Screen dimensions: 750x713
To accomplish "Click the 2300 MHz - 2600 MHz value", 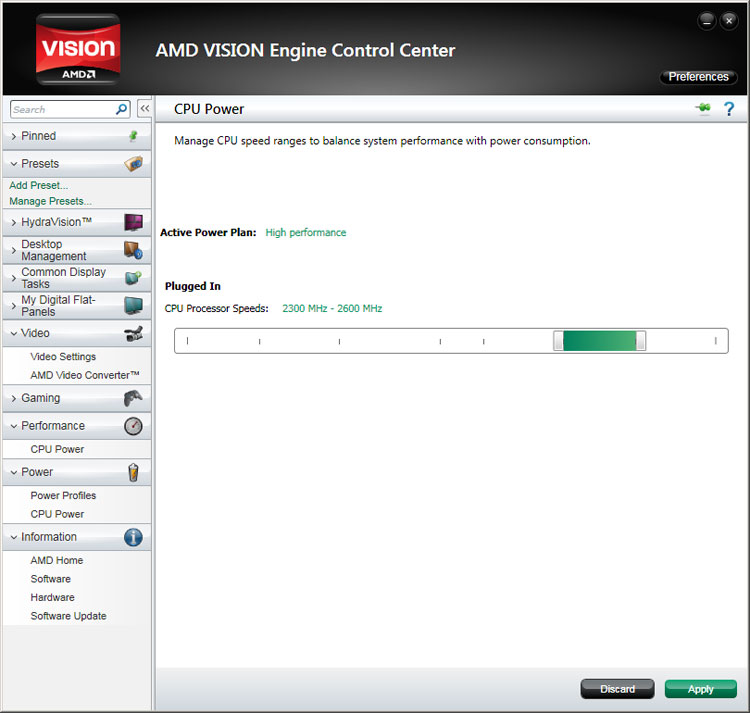I will 332,308.
